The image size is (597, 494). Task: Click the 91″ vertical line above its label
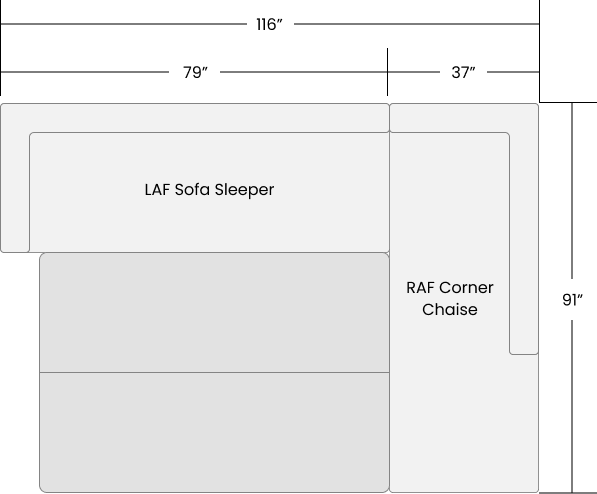click(x=572, y=191)
